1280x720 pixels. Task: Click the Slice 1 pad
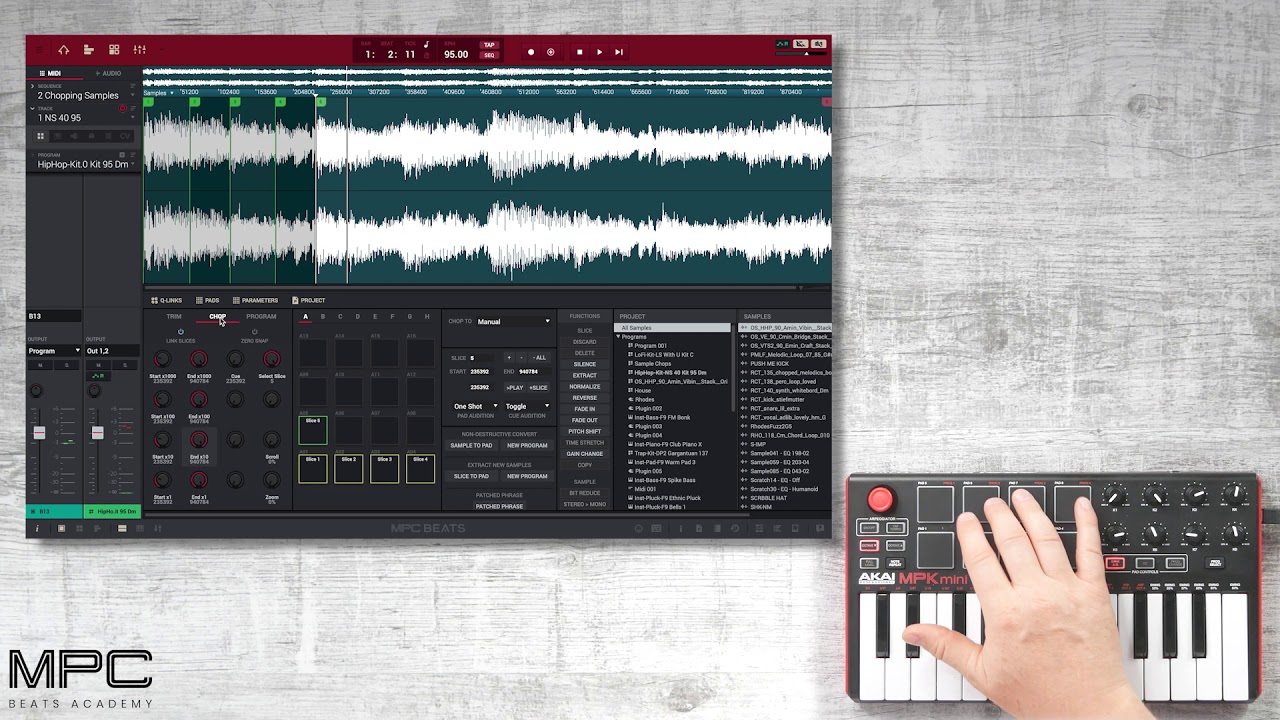point(313,468)
